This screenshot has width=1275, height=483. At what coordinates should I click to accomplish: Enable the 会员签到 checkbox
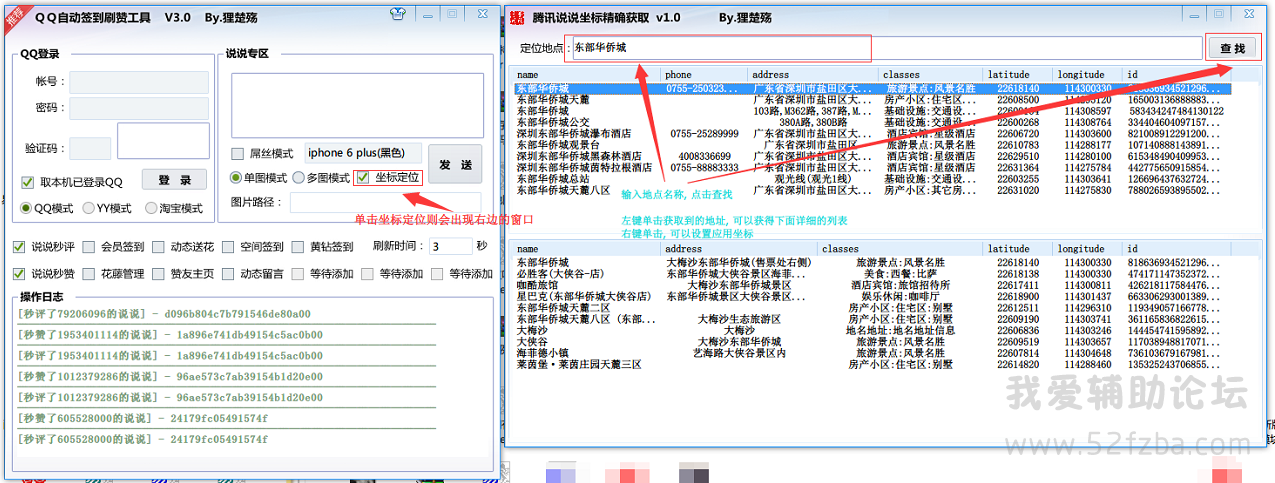point(89,246)
